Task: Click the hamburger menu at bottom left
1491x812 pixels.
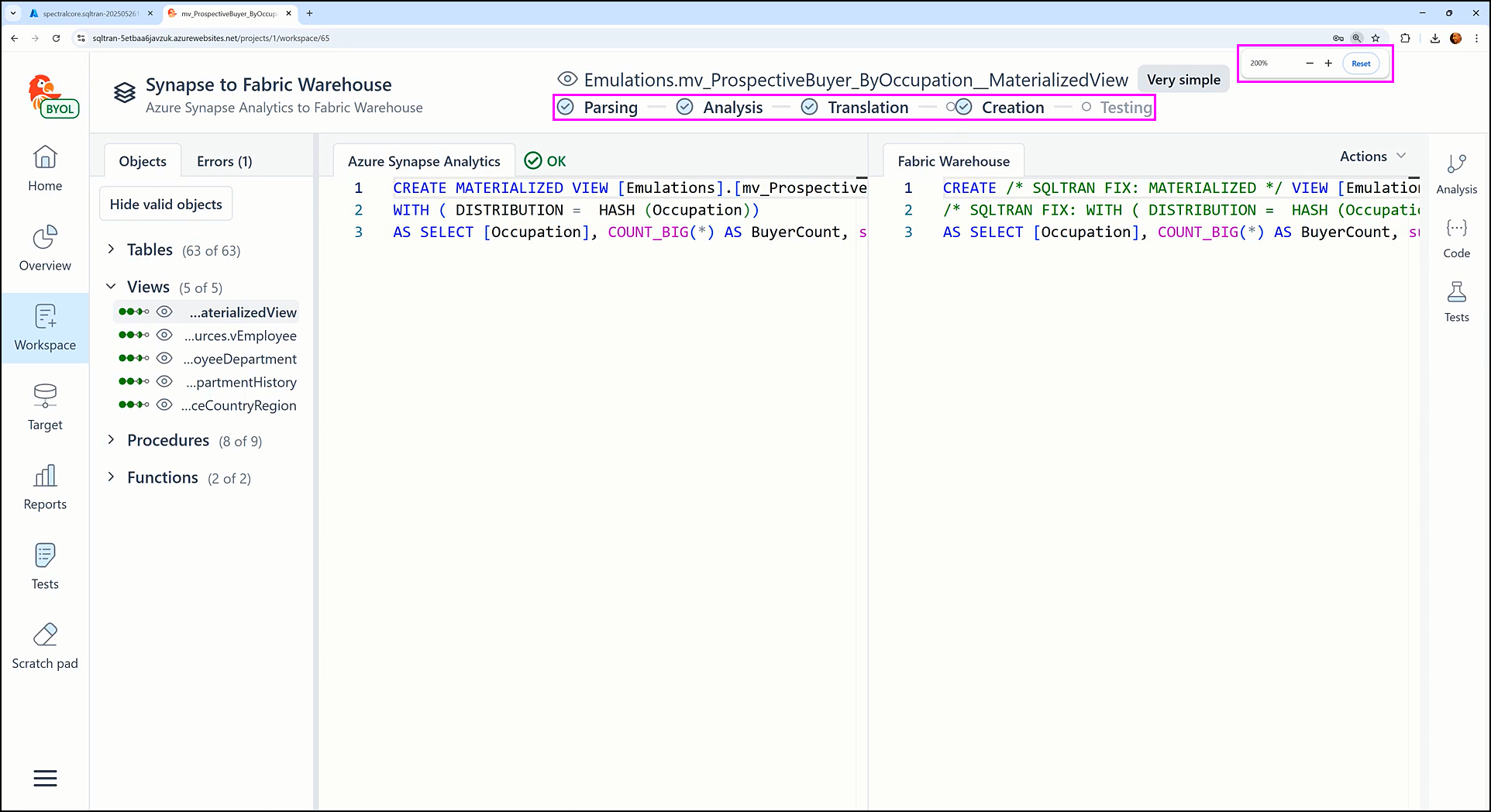Action: point(45,778)
